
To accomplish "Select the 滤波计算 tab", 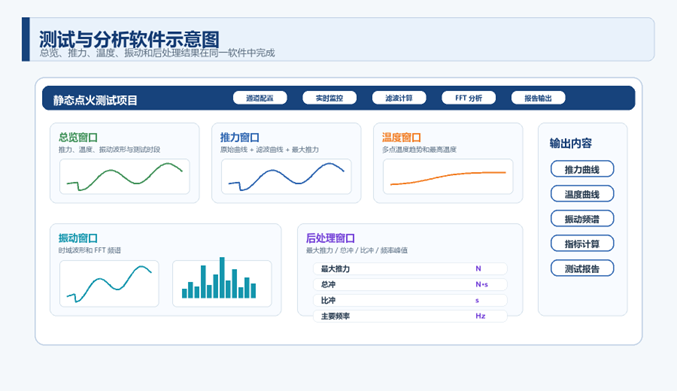I will [399, 98].
